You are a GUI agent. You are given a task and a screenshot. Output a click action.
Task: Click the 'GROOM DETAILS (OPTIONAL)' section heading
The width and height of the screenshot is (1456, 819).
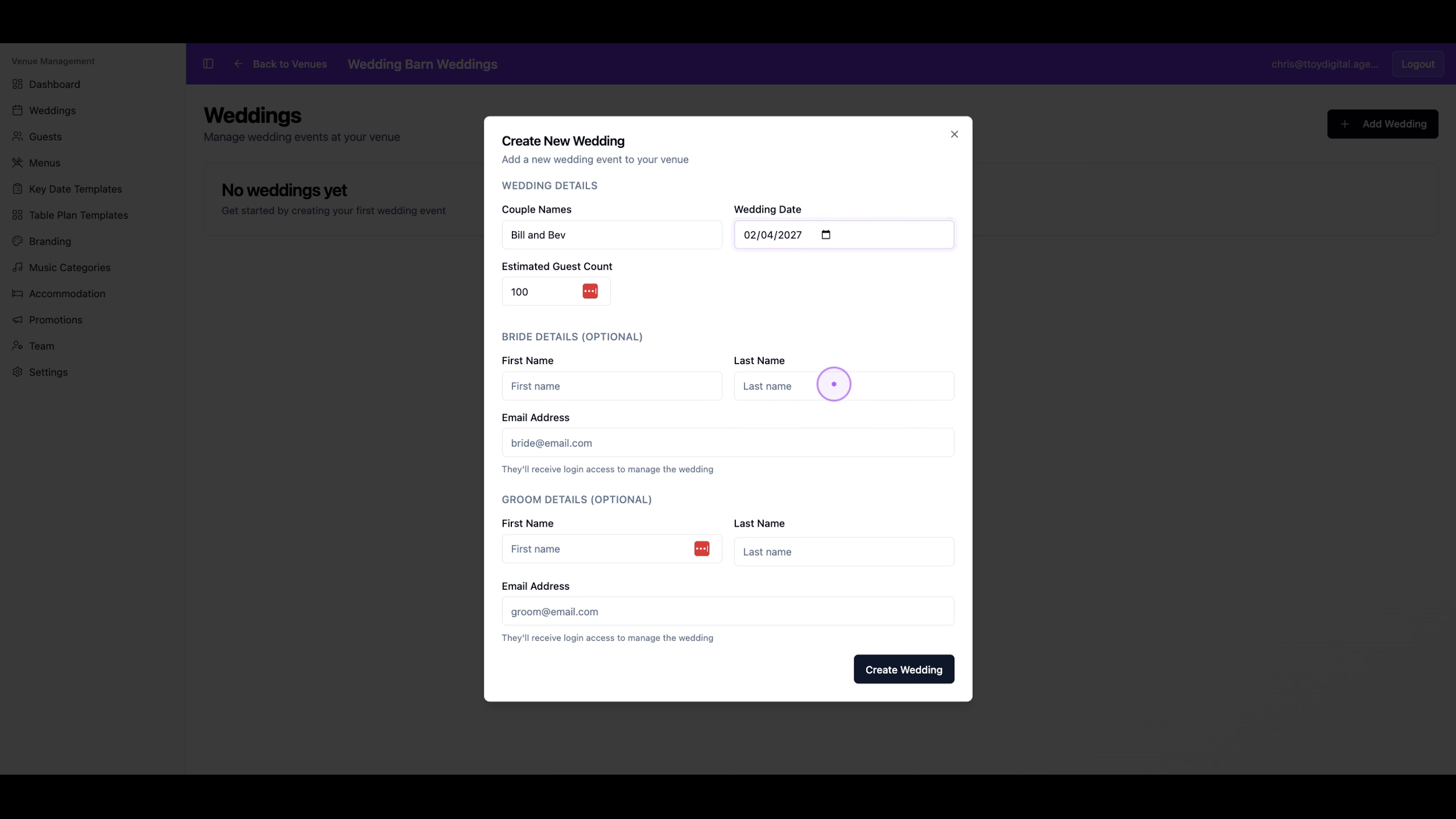[x=577, y=499]
